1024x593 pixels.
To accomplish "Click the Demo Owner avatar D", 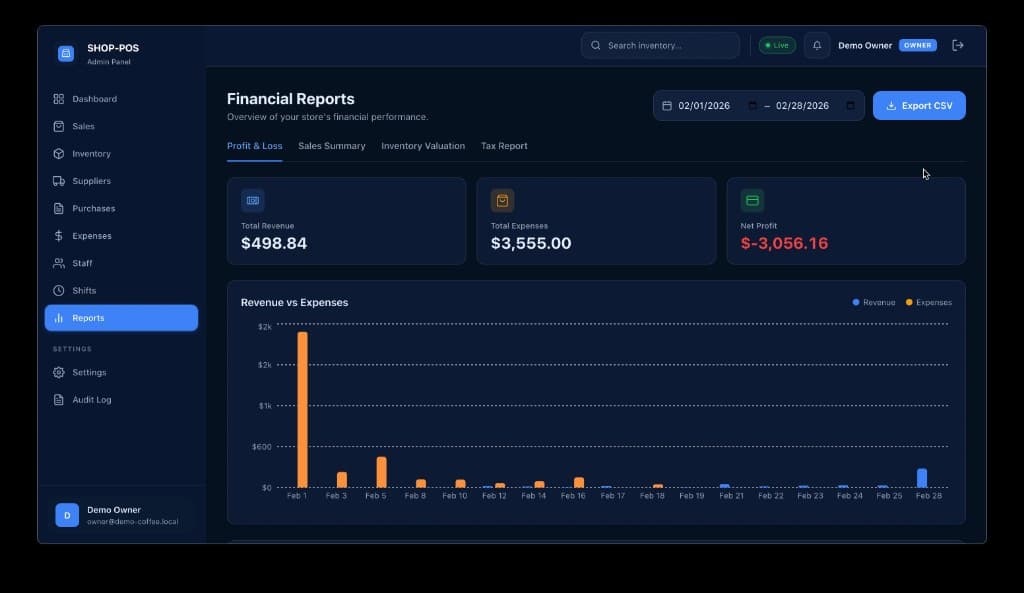I will click(x=67, y=515).
